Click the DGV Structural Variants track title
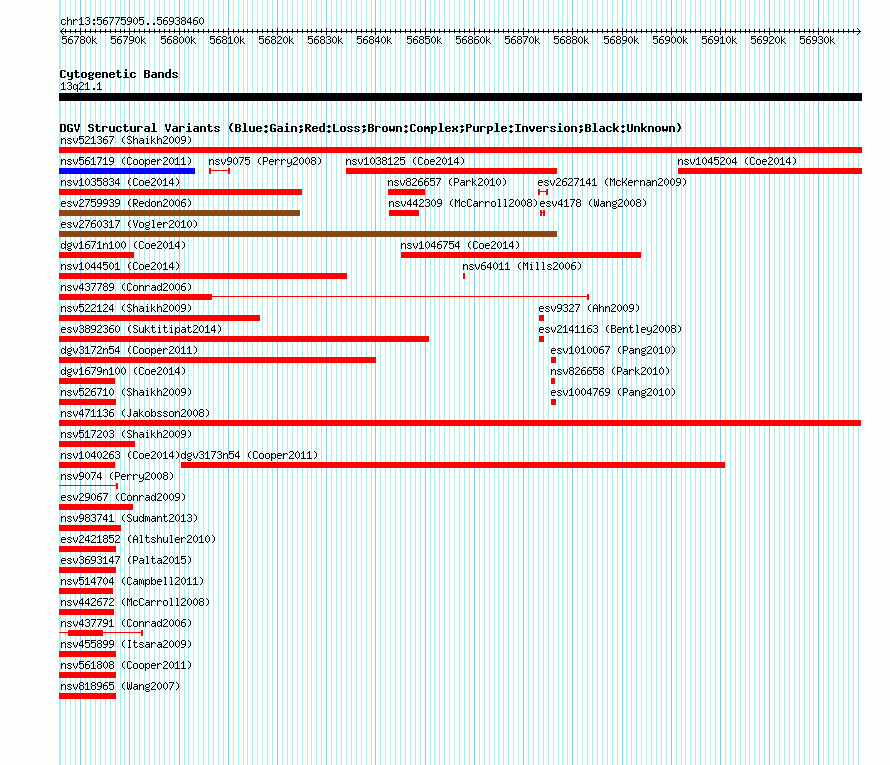 pyautogui.click(x=371, y=128)
